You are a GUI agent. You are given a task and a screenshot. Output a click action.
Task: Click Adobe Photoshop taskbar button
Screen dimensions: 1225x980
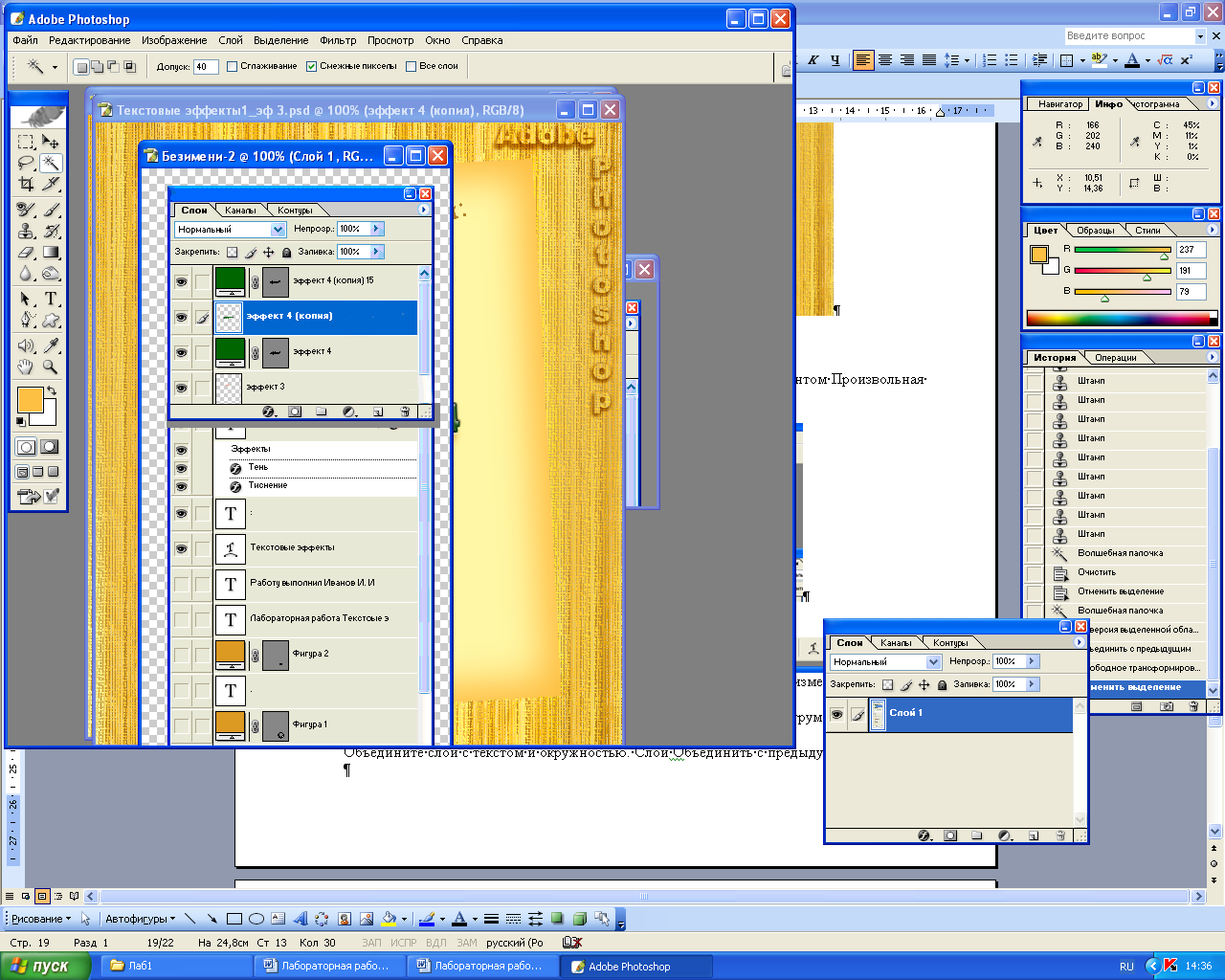pos(637,966)
